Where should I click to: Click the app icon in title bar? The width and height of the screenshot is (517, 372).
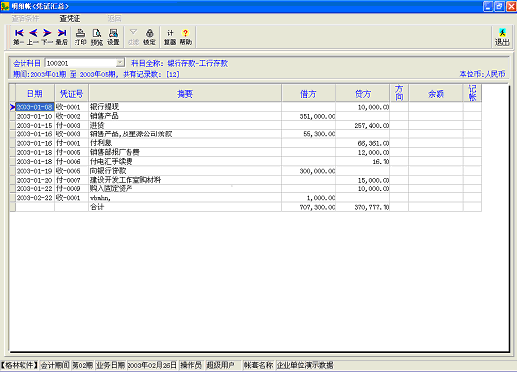point(5,6)
